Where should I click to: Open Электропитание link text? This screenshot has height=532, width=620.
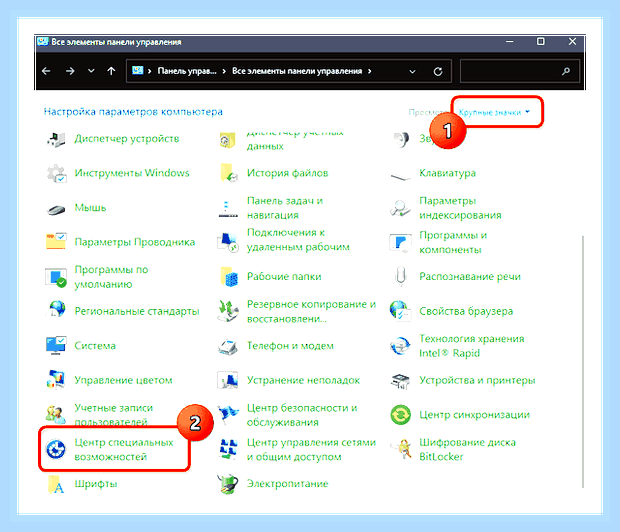[287, 484]
